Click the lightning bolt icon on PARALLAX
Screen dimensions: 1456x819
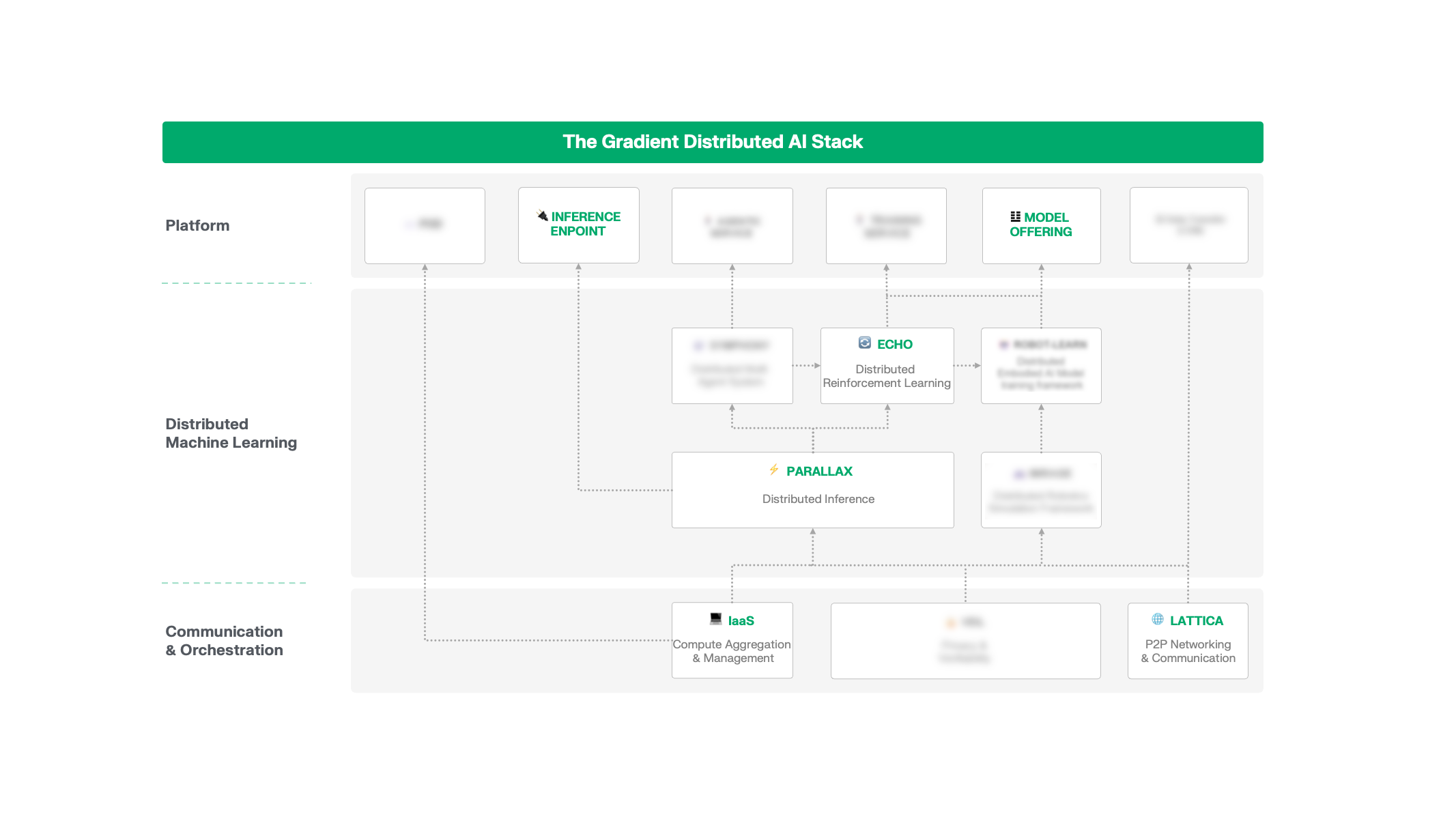pos(773,470)
